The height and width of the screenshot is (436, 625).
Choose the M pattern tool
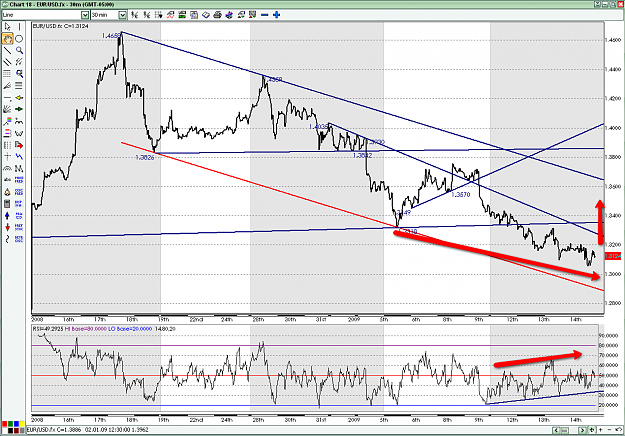click(19, 169)
